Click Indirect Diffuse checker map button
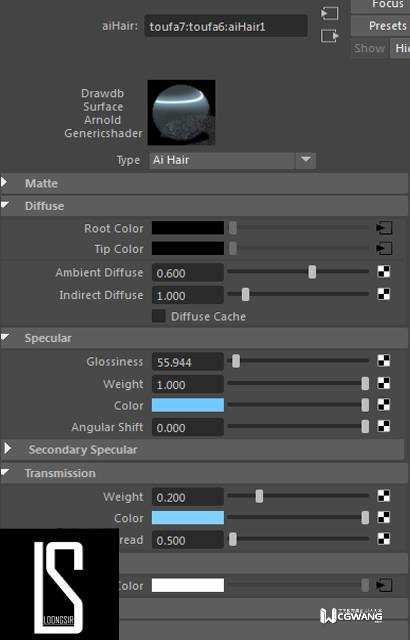 [384, 294]
